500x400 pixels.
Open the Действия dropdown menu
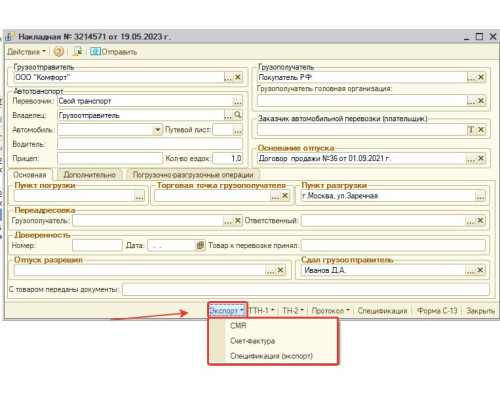[26, 52]
